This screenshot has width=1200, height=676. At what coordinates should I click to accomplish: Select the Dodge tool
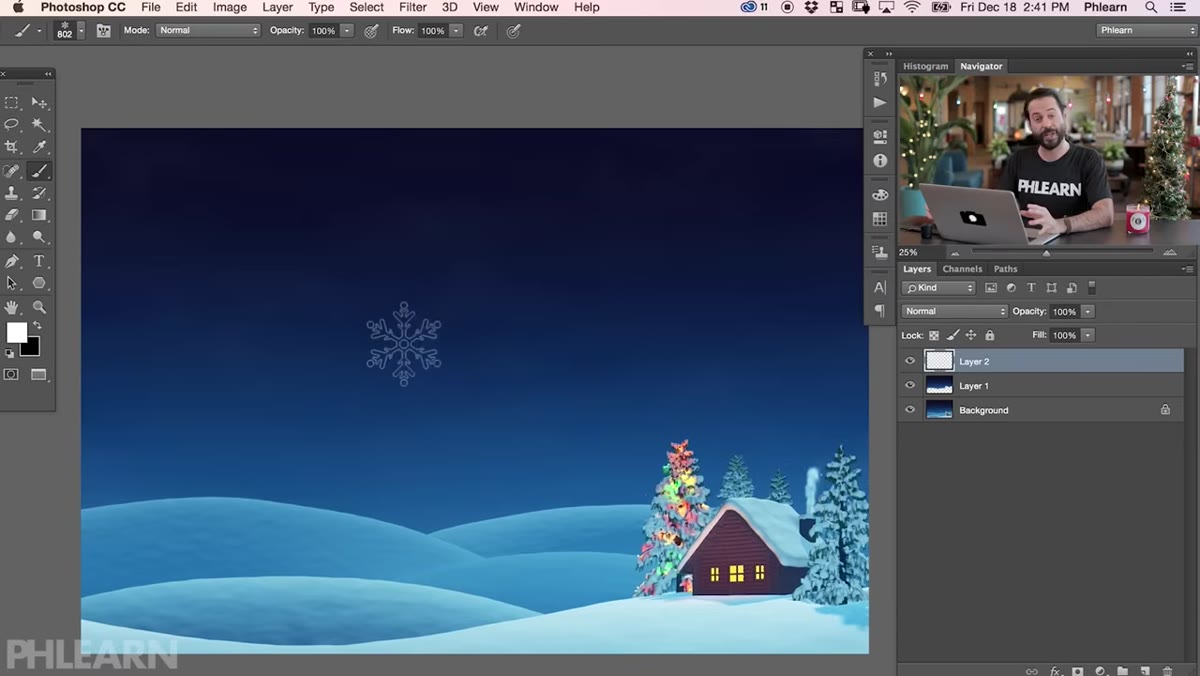pos(39,237)
